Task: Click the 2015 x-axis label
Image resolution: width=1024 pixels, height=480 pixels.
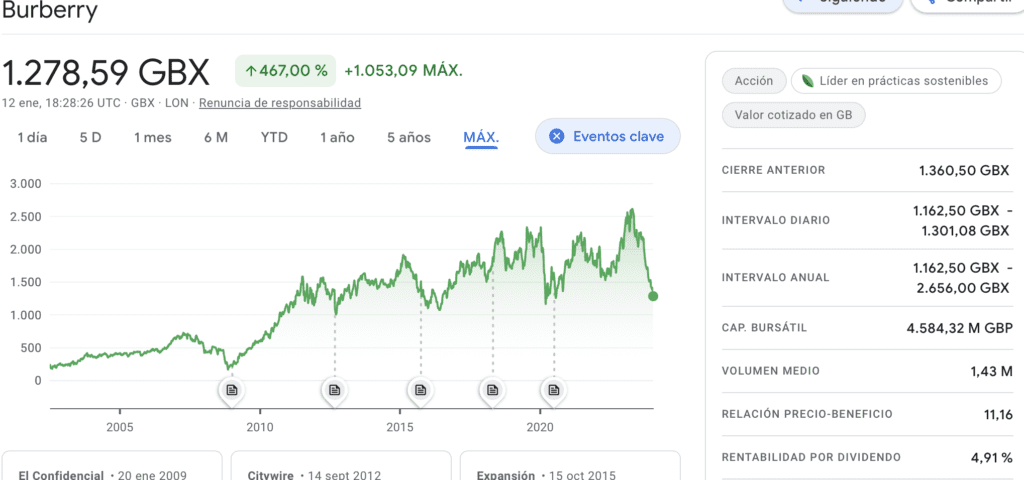Action: 400,428
